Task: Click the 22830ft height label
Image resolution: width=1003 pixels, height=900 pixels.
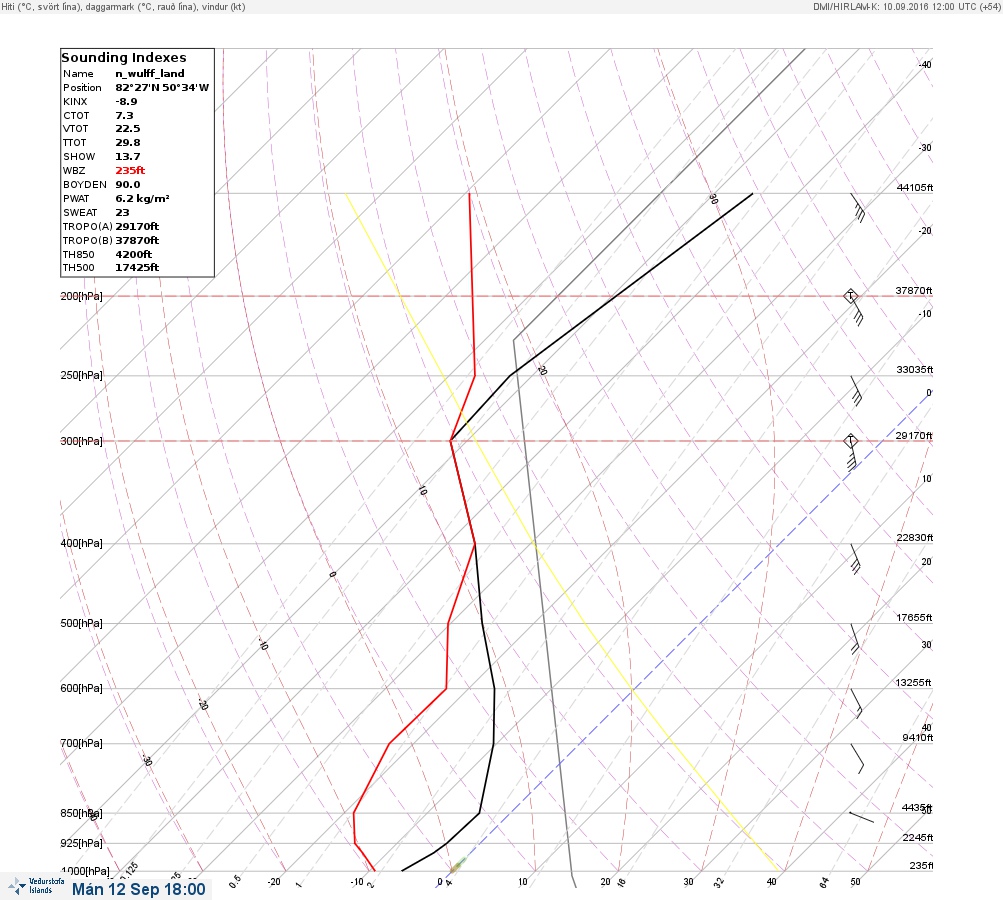Action: [915, 537]
